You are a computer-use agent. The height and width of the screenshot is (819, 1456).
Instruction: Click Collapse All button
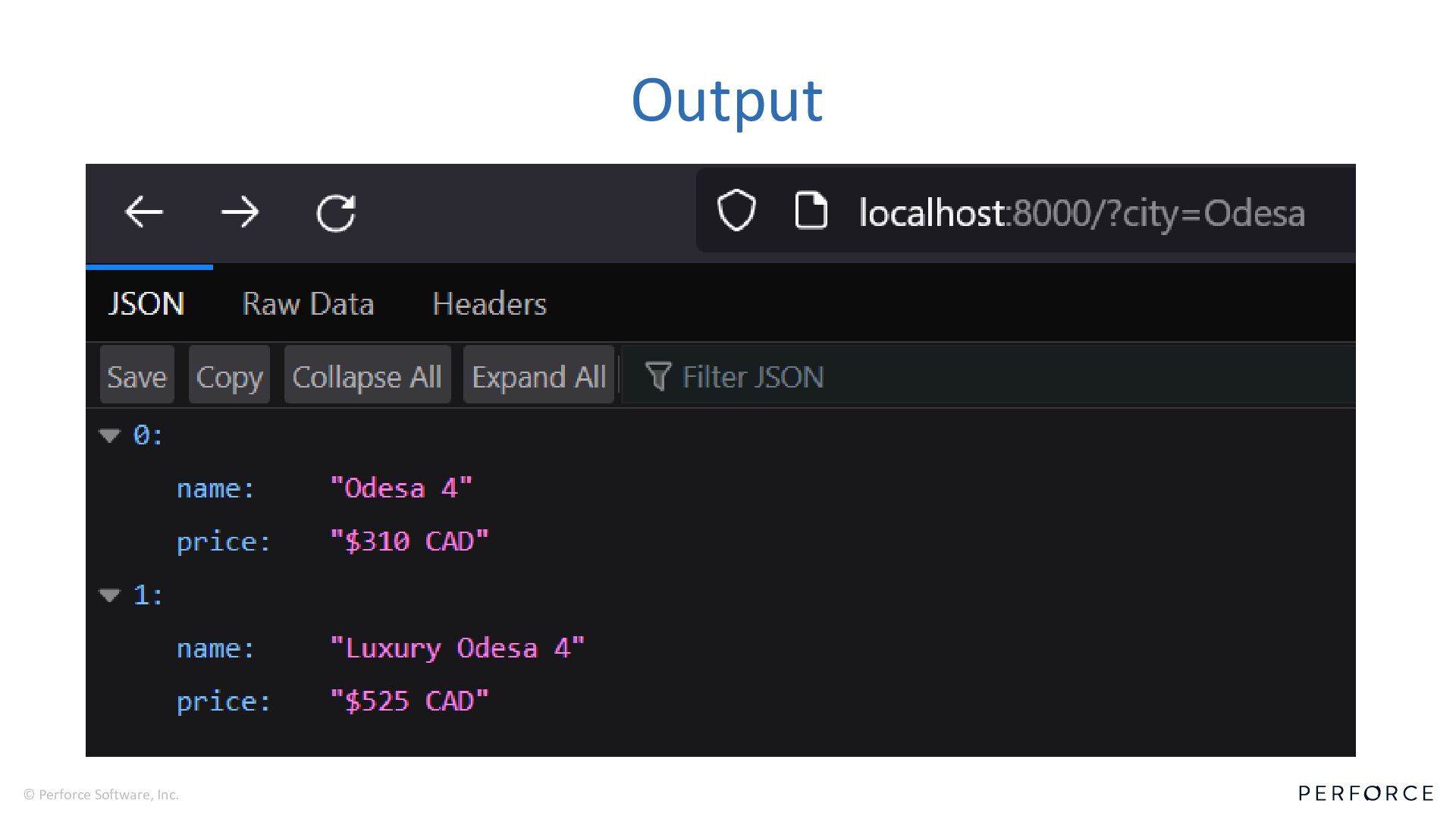(x=367, y=376)
